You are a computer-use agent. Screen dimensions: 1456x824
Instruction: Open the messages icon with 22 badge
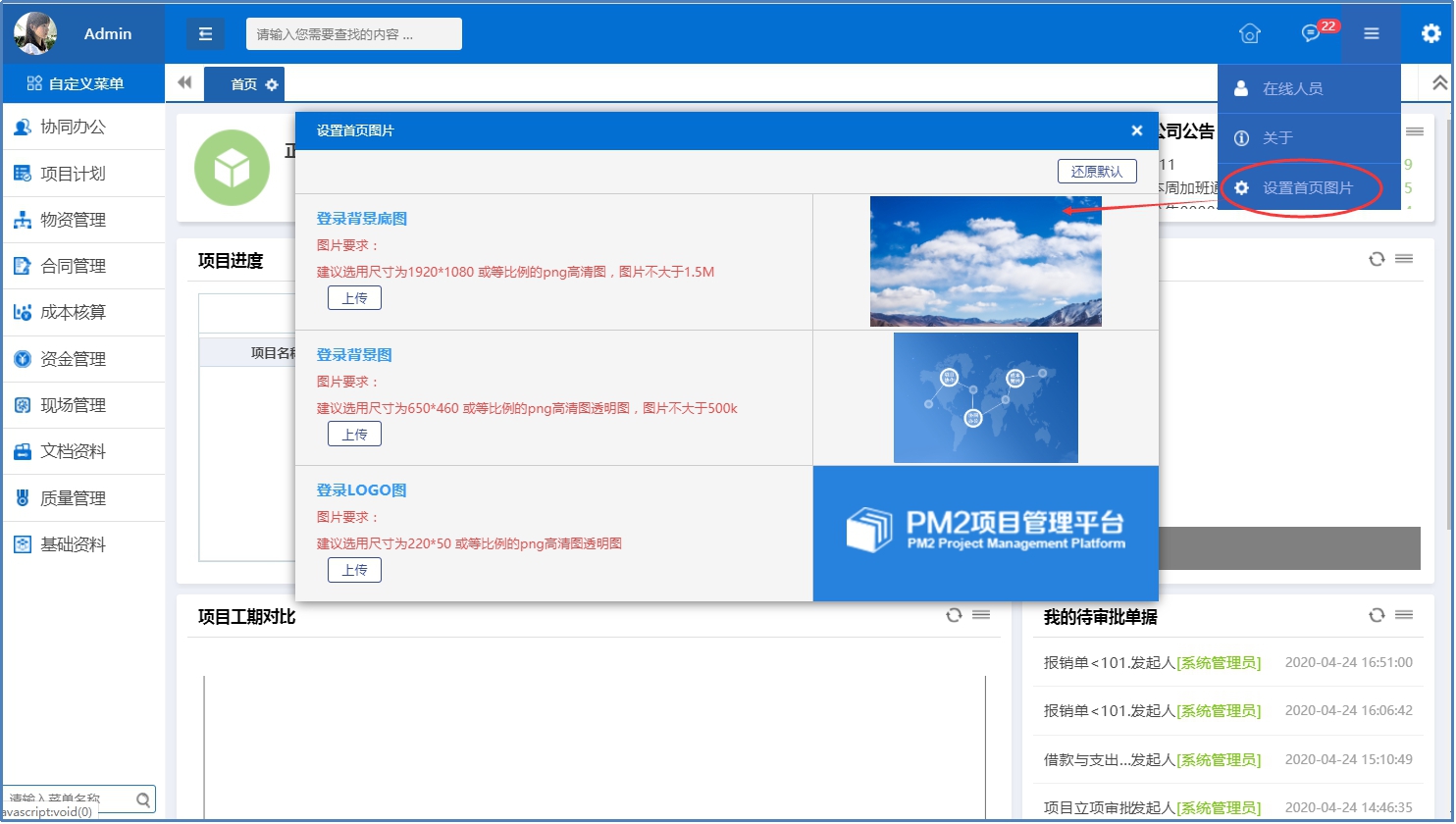click(1311, 33)
